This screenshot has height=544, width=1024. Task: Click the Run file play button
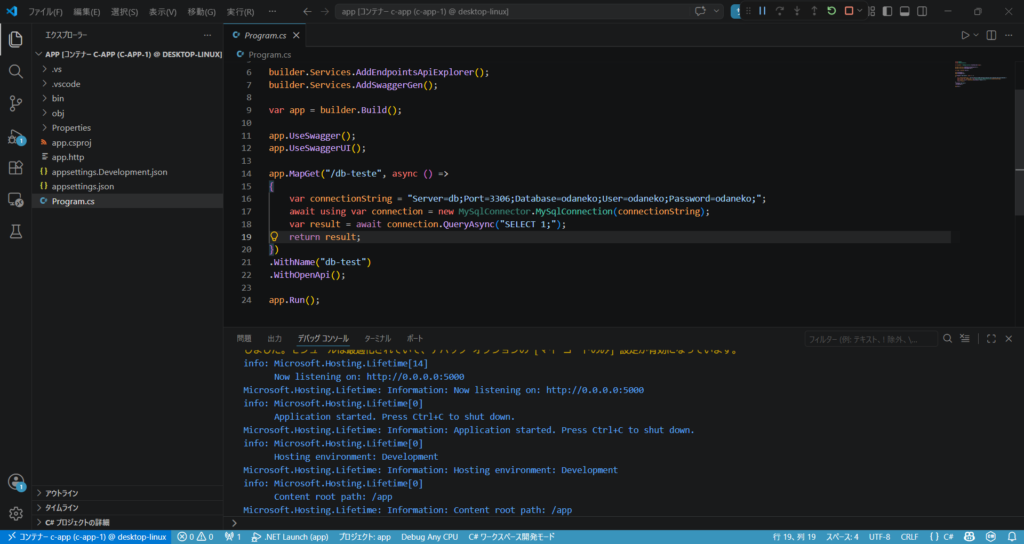pos(965,35)
